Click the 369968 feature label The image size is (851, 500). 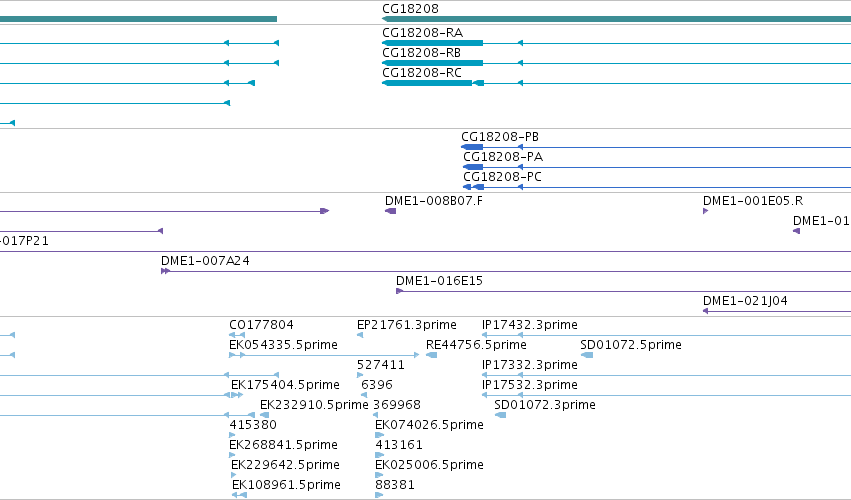[397, 405]
